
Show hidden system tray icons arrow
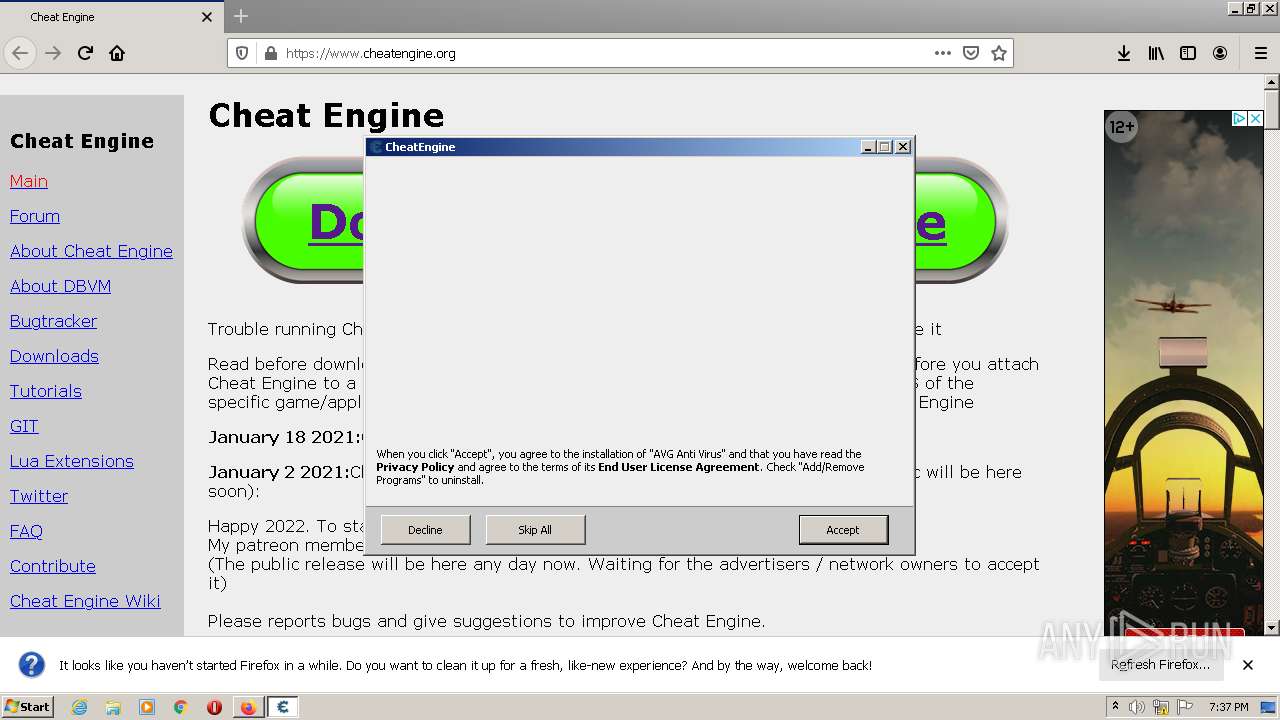(1115, 706)
